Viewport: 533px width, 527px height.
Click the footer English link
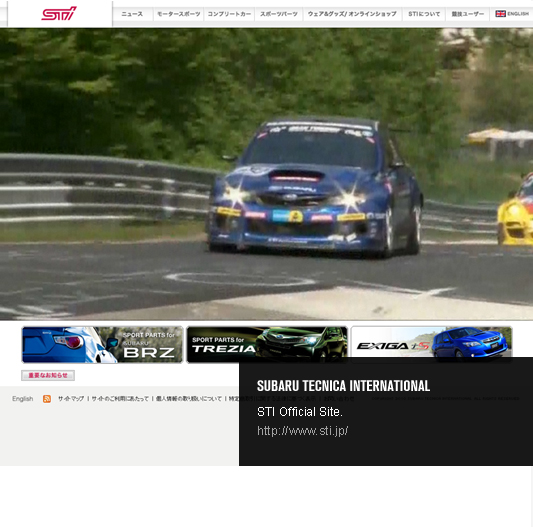coord(22,398)
